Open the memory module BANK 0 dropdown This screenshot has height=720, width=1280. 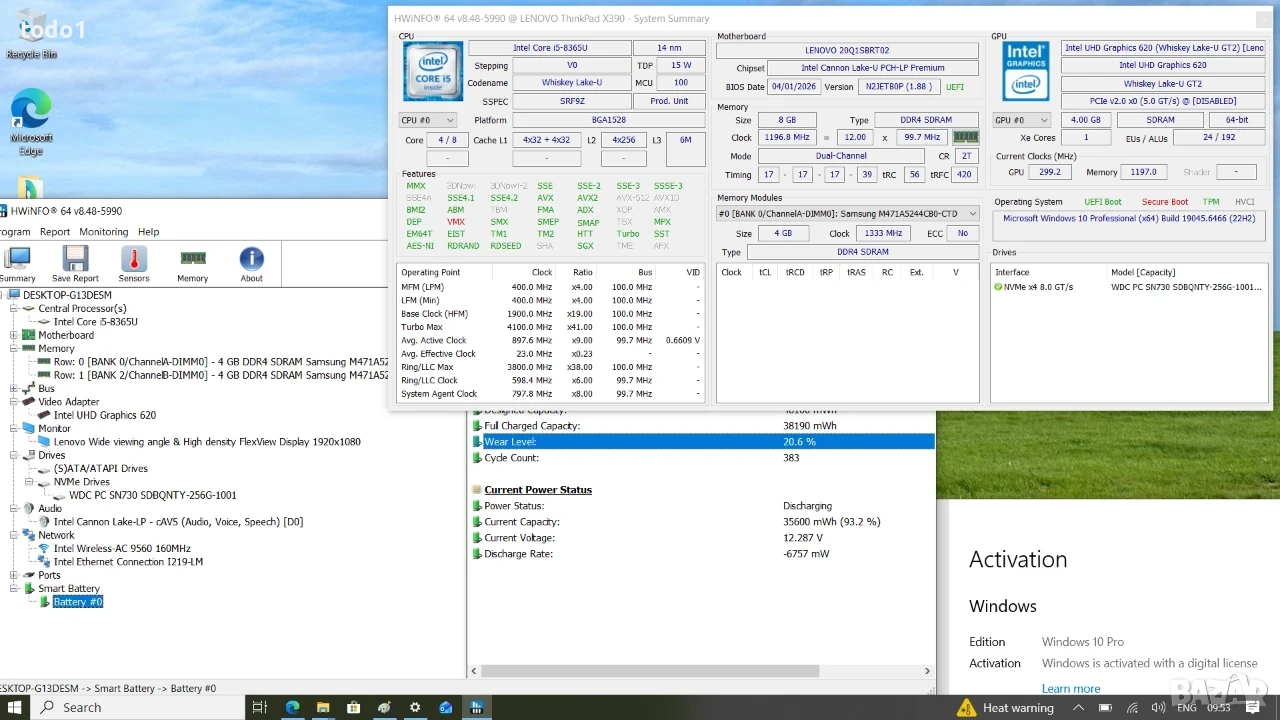850,213
